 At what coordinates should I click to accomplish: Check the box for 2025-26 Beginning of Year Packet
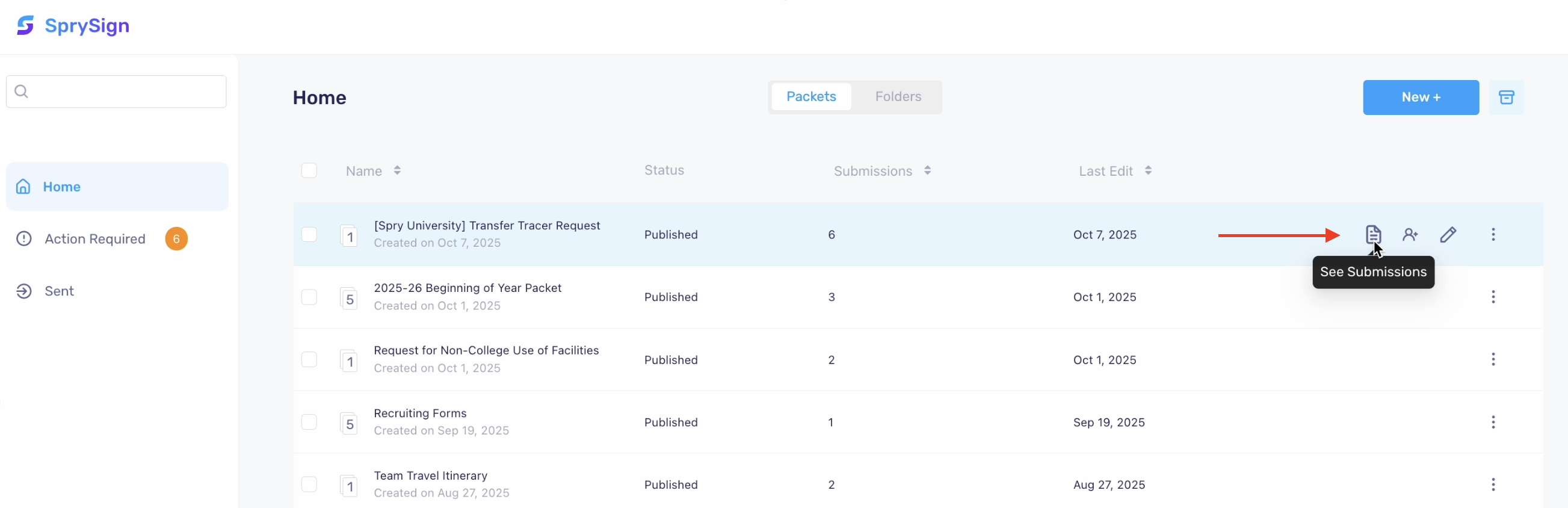click(x=309, y=297)
